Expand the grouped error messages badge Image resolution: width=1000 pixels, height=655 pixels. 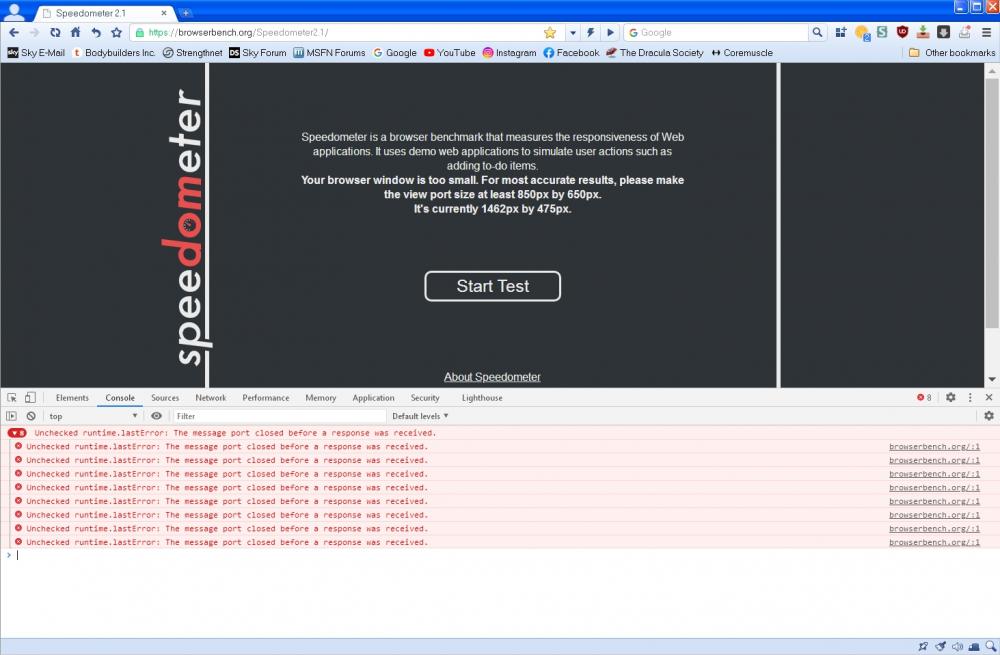[x=17, y=433]
